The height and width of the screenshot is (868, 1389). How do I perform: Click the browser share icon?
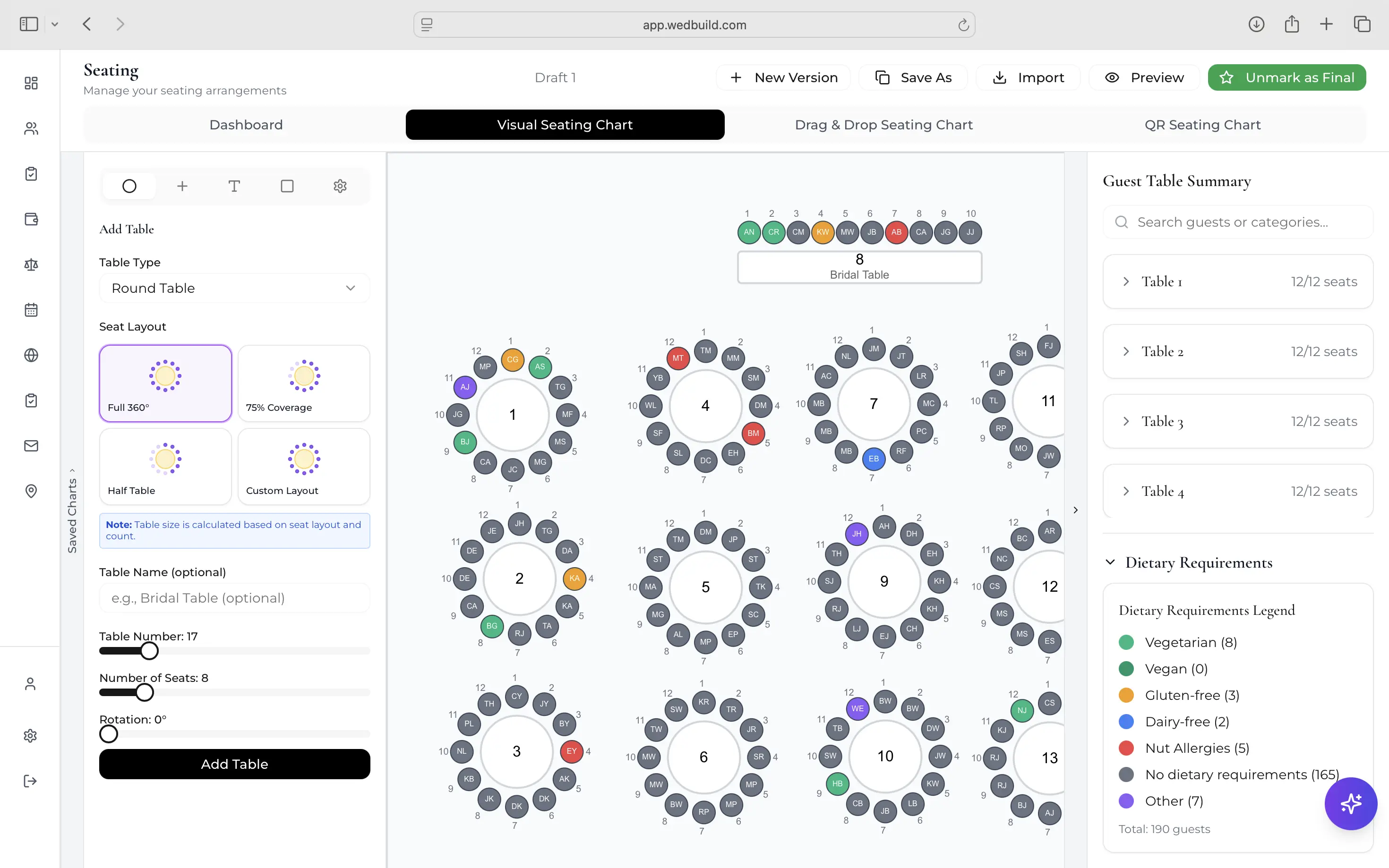(1291, 24)
